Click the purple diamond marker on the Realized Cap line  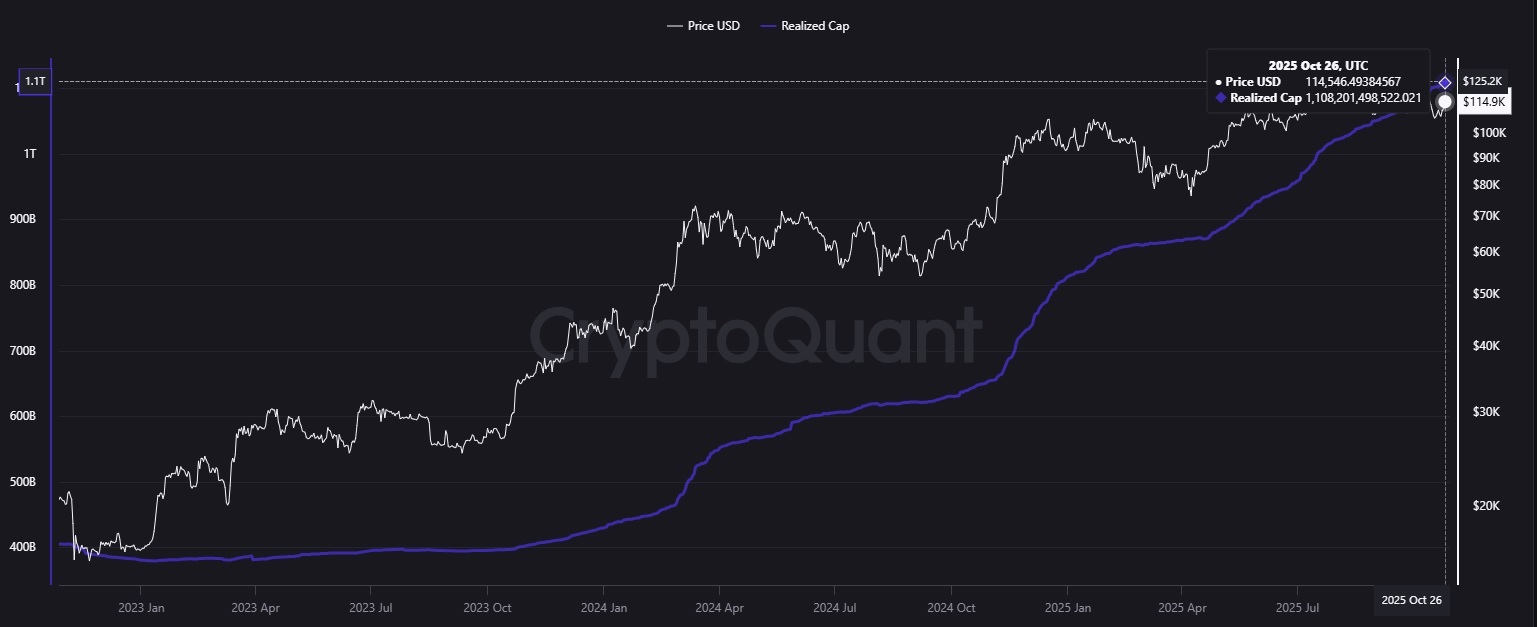(1445, 82)
